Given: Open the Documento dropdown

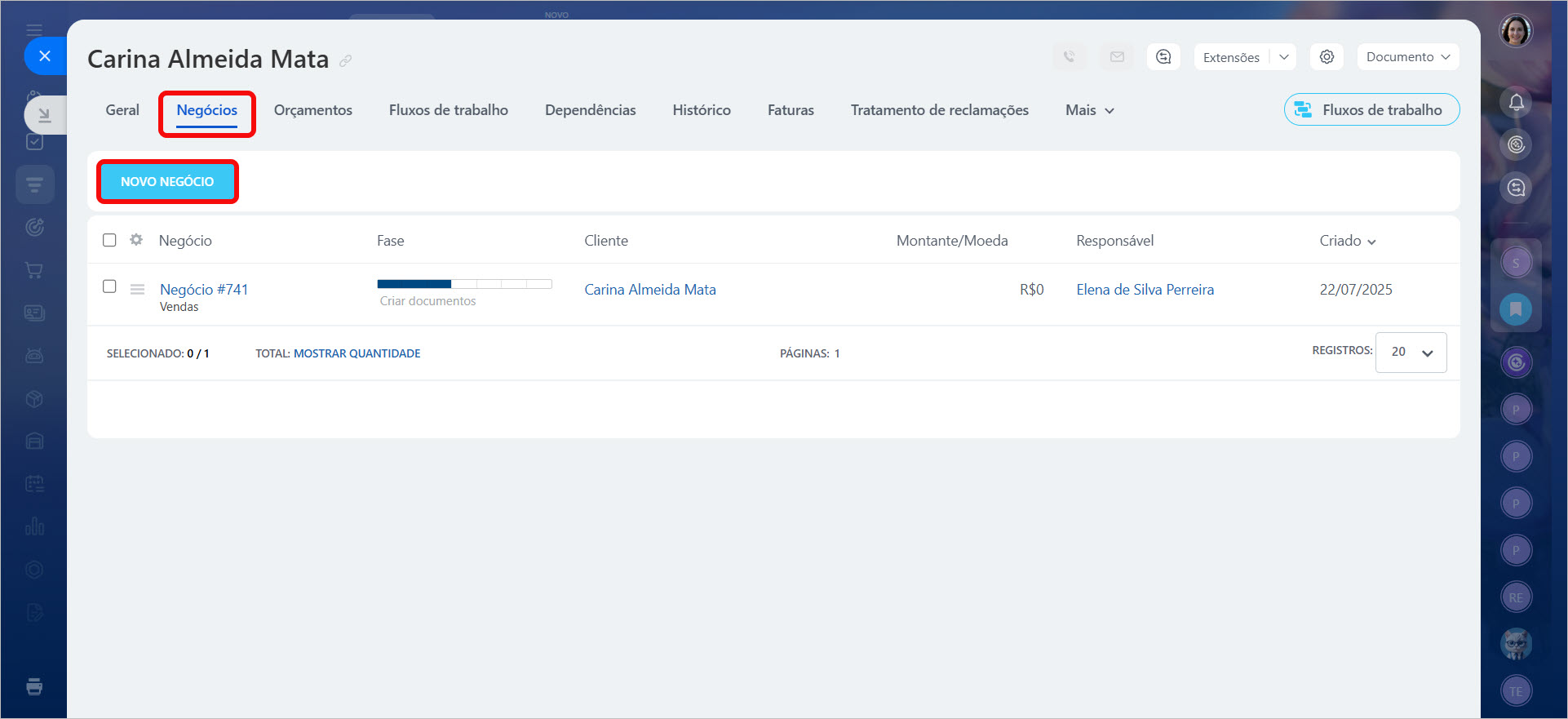Looking at the screenshot, I should (x=1408, y=57).
